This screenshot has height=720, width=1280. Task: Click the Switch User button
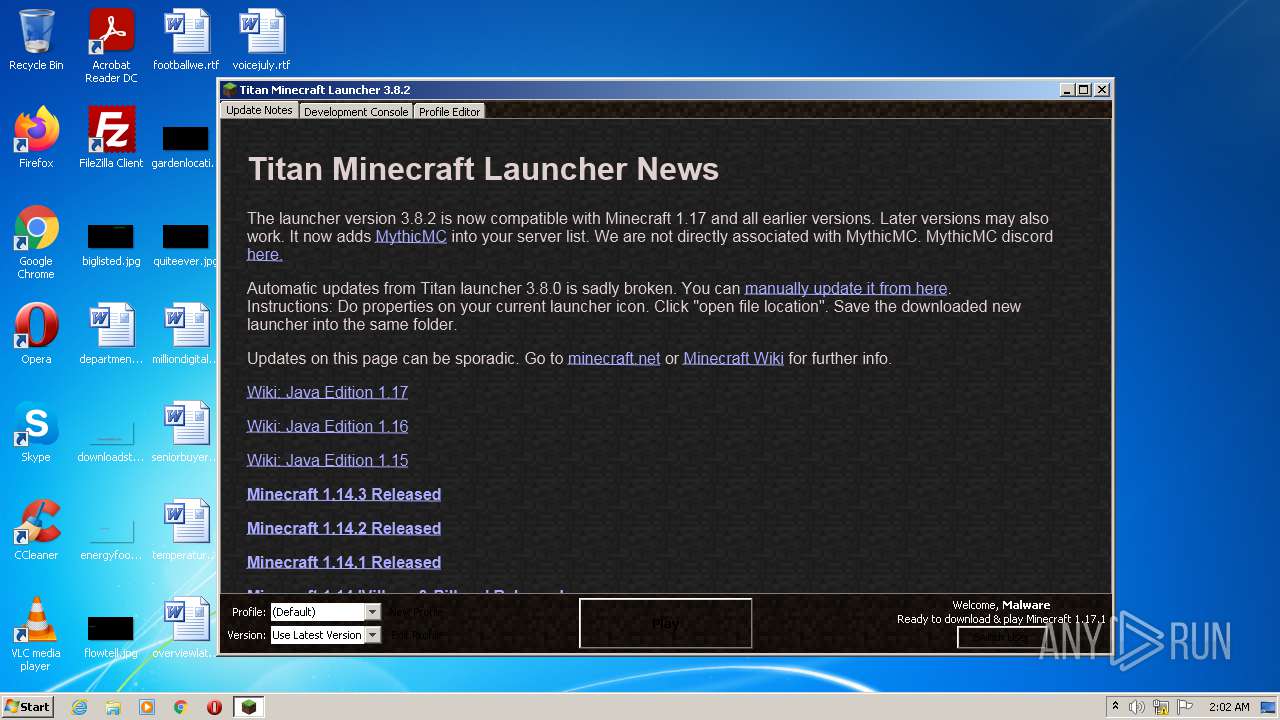coord(1000,637)
